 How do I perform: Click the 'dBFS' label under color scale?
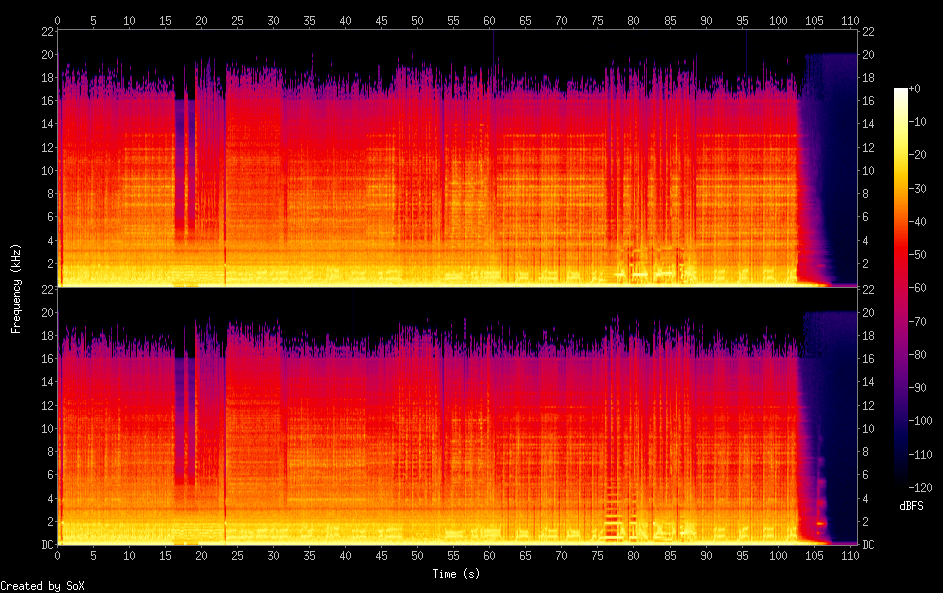911,506
